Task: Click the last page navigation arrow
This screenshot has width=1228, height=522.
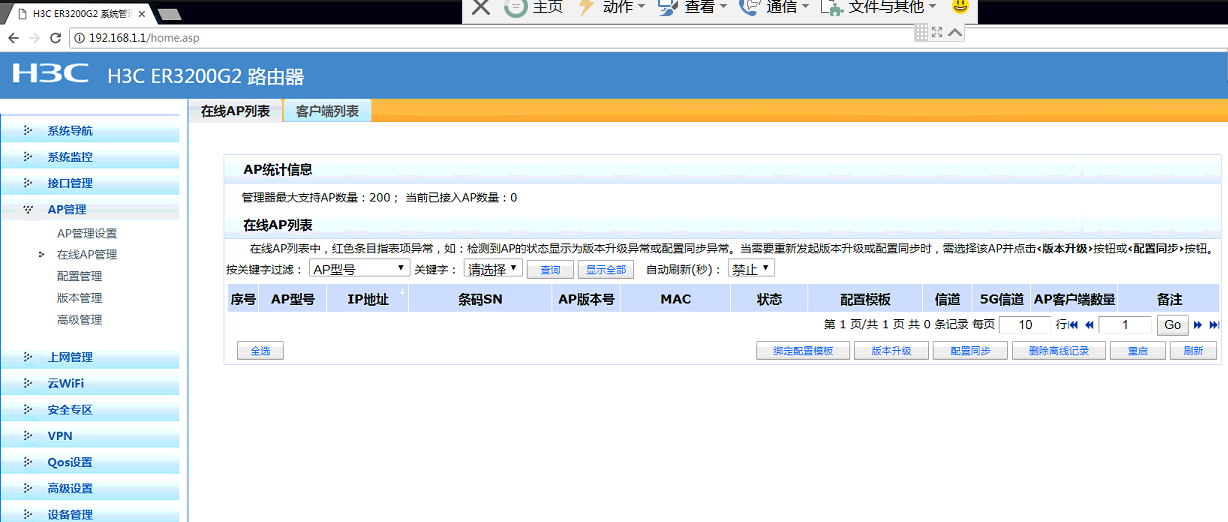Action: click(x=1214, y=325)
